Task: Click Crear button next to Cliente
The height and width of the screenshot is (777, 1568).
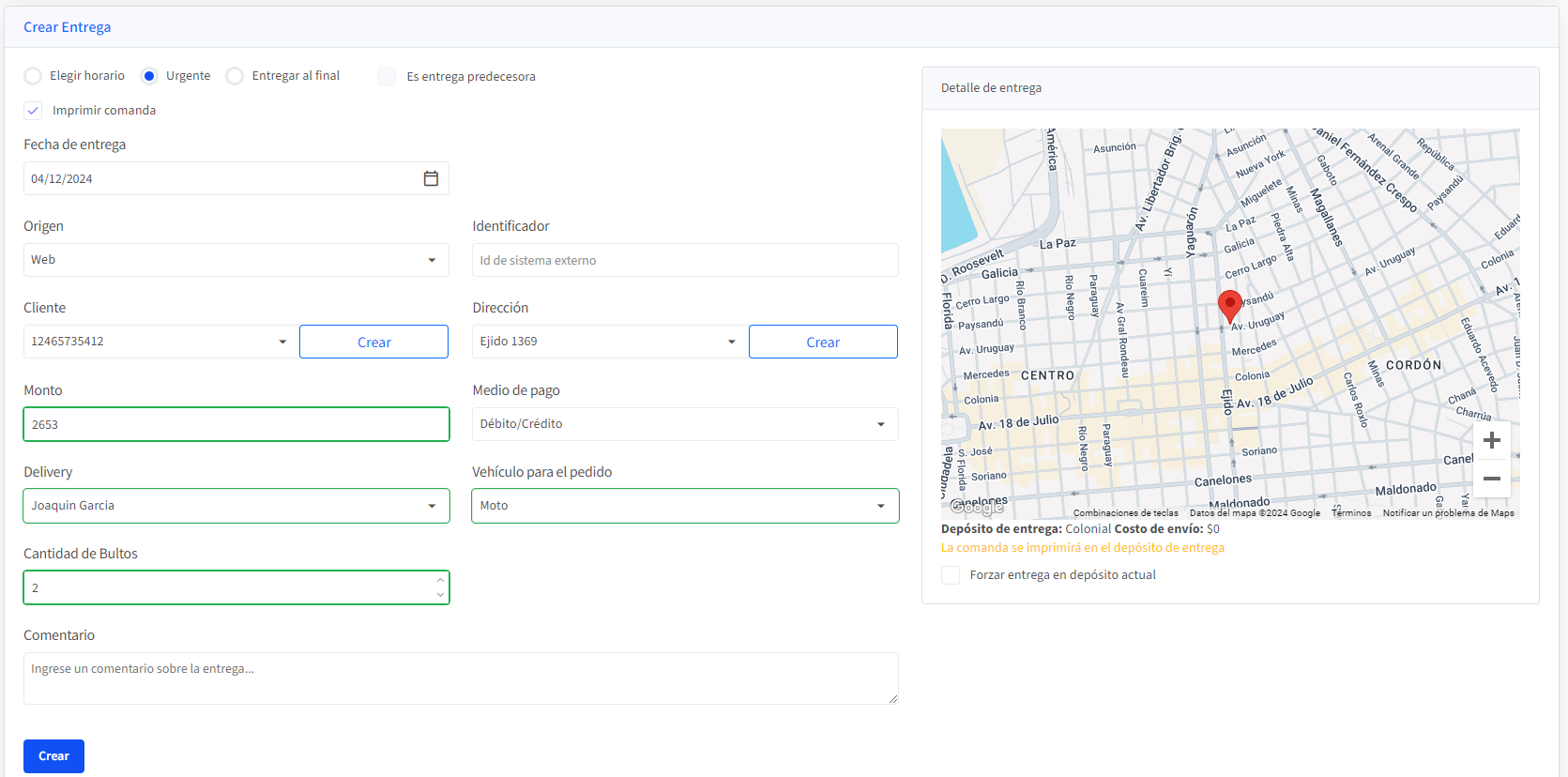Action: (373, 342)
